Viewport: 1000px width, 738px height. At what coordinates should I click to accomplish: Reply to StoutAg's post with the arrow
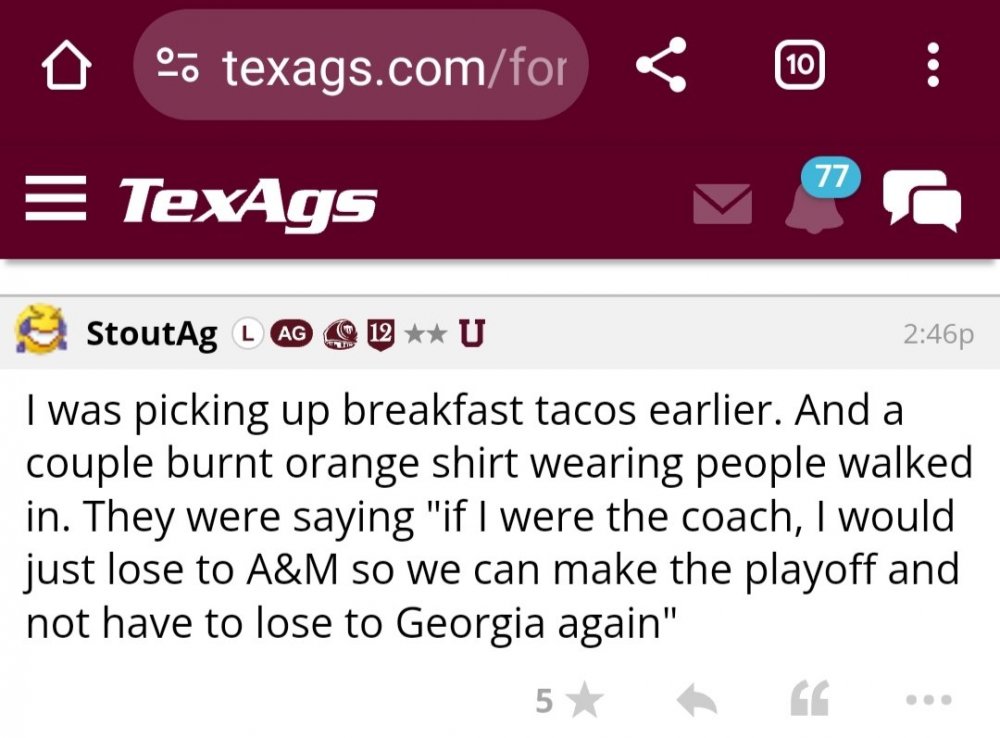696,702
